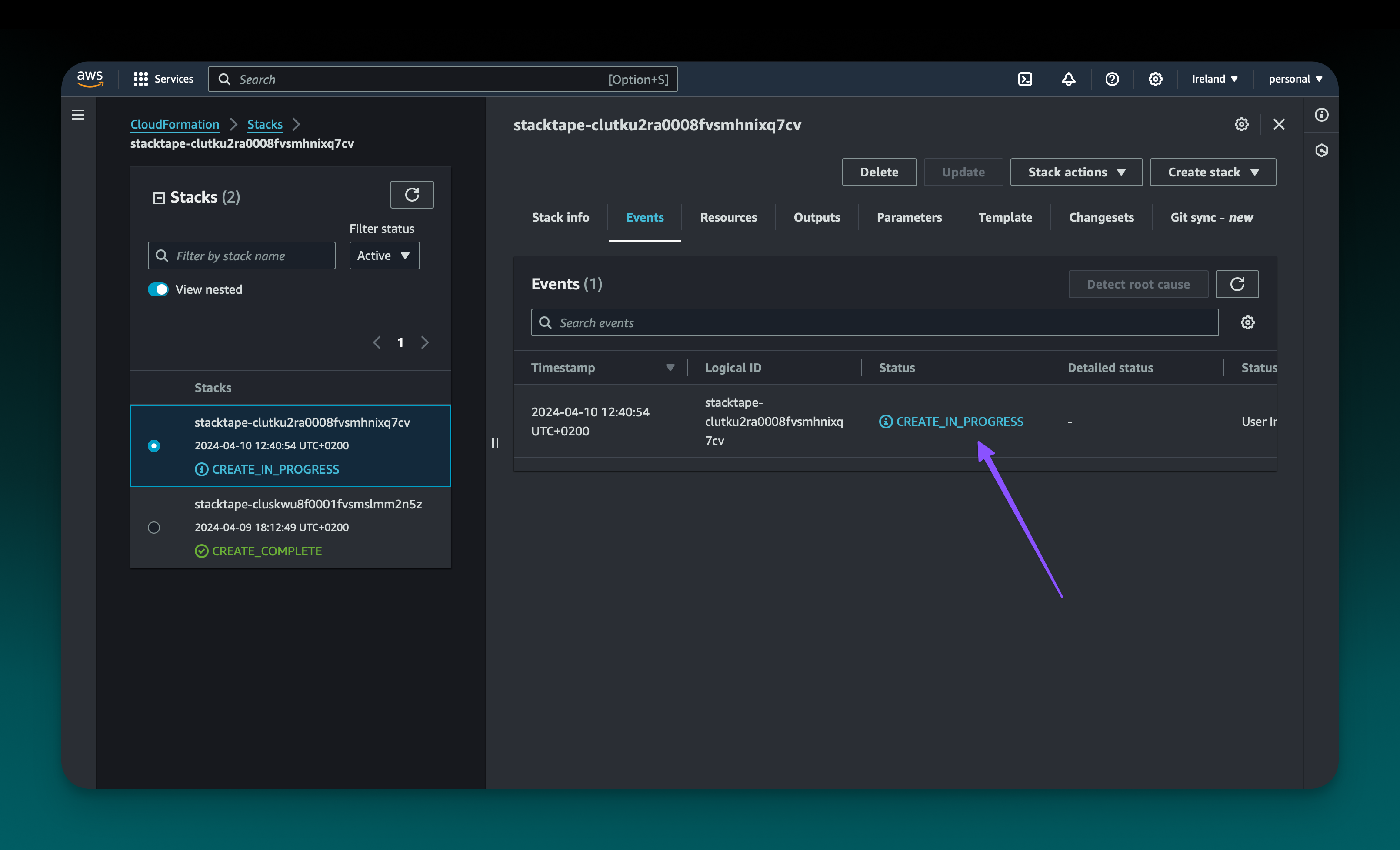1400x850 pixels.
Task: Click the Filter by stack name field
Action: pyautogui.click(x=241, y=256)
